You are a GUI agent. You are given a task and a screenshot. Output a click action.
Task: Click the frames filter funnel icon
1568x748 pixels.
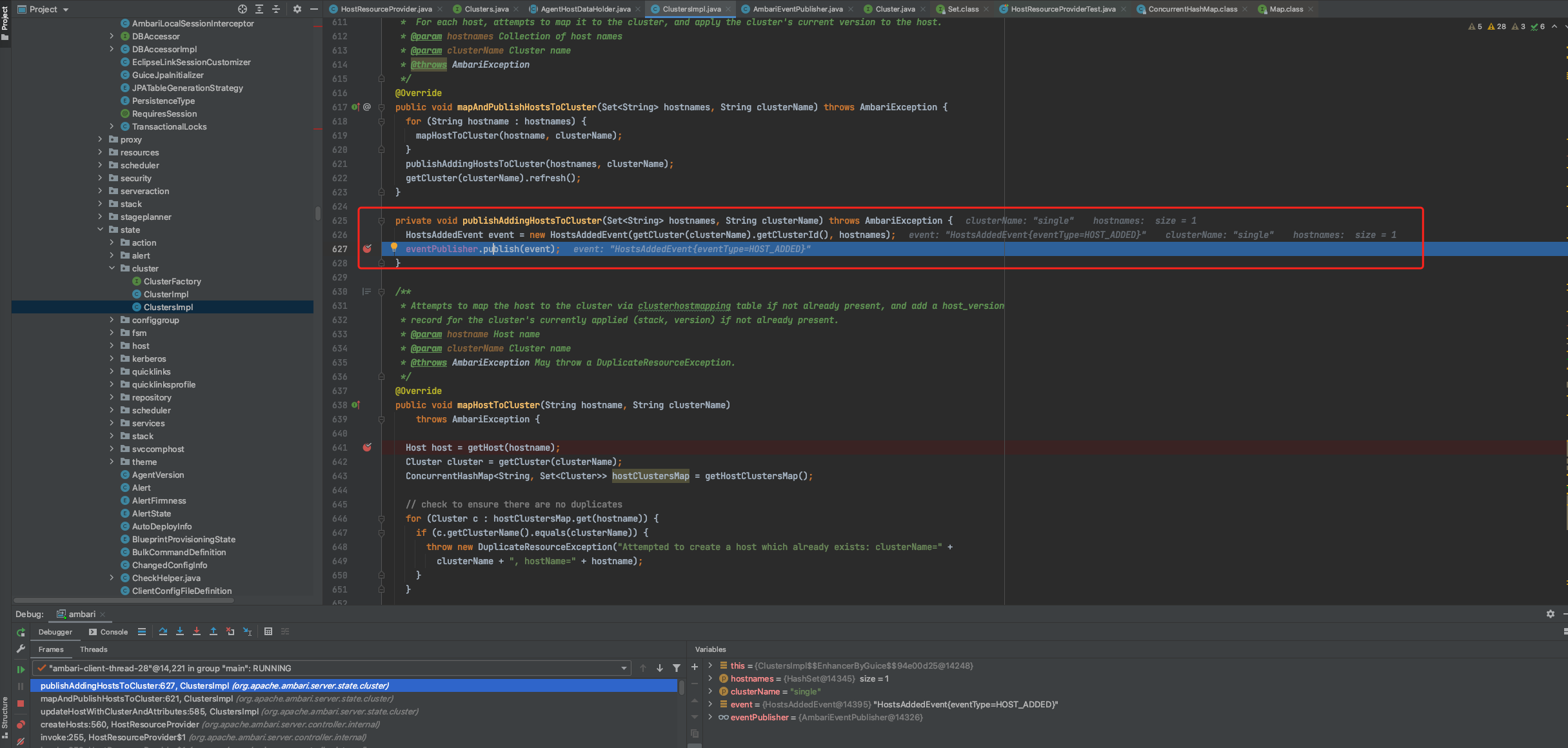[x=676, y=668]
